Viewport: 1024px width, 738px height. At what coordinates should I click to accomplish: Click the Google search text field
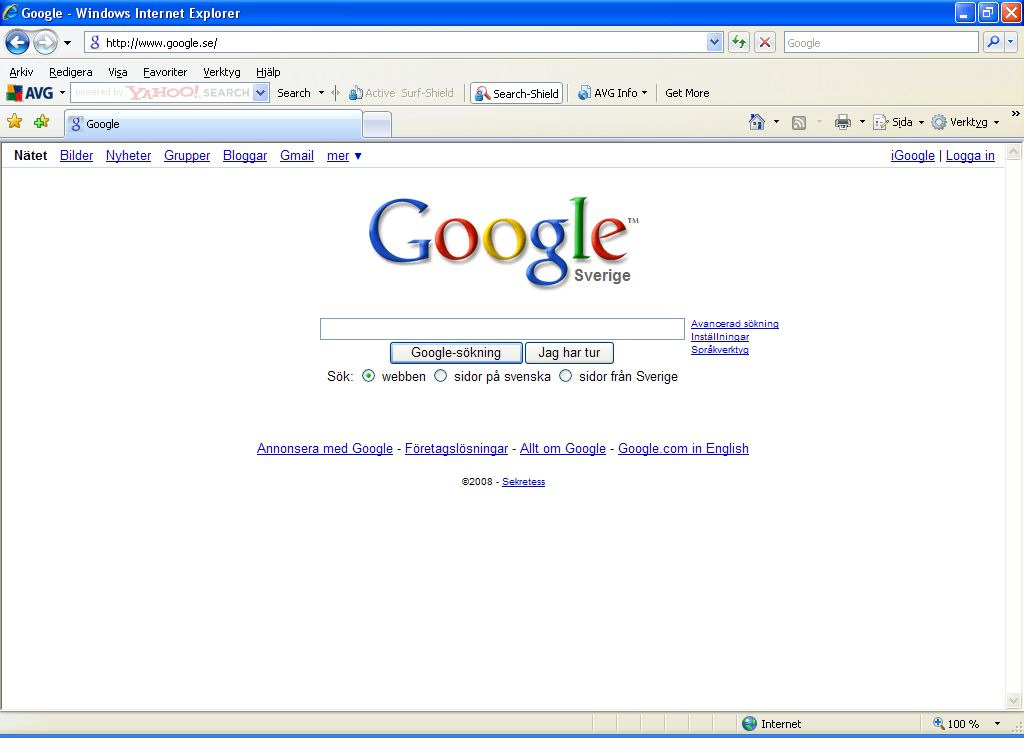point(502,329)
